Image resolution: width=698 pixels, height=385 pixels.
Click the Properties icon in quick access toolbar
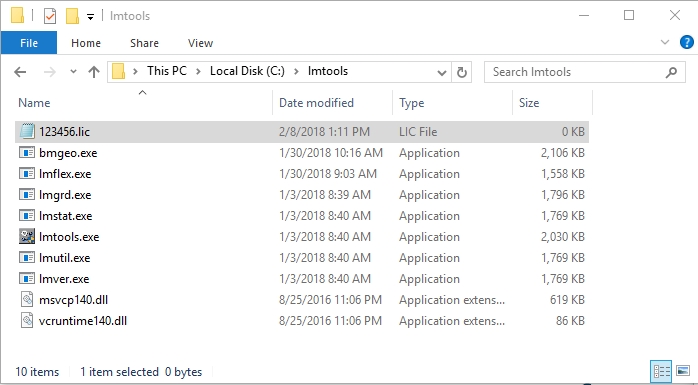tap(50, 16)
